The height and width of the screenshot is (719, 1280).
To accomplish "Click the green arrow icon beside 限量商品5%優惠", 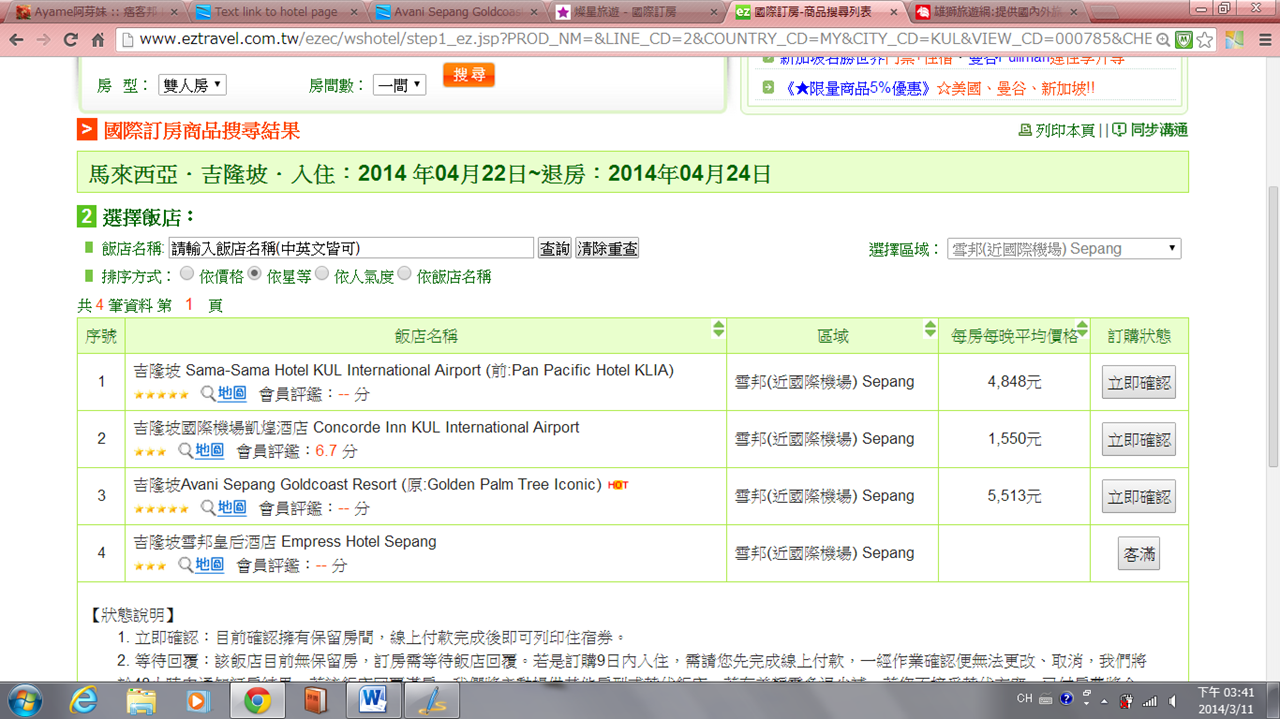I will pyautogui.click(x=768, y=88).
